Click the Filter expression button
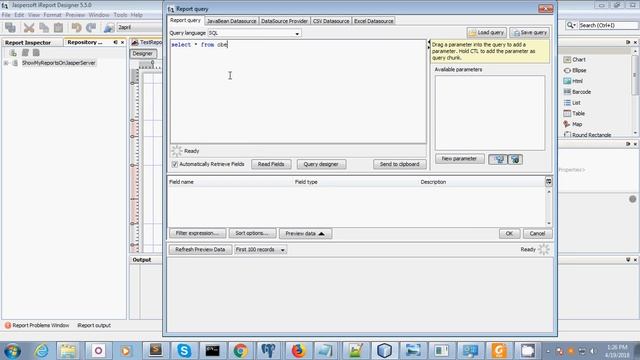 198,233
